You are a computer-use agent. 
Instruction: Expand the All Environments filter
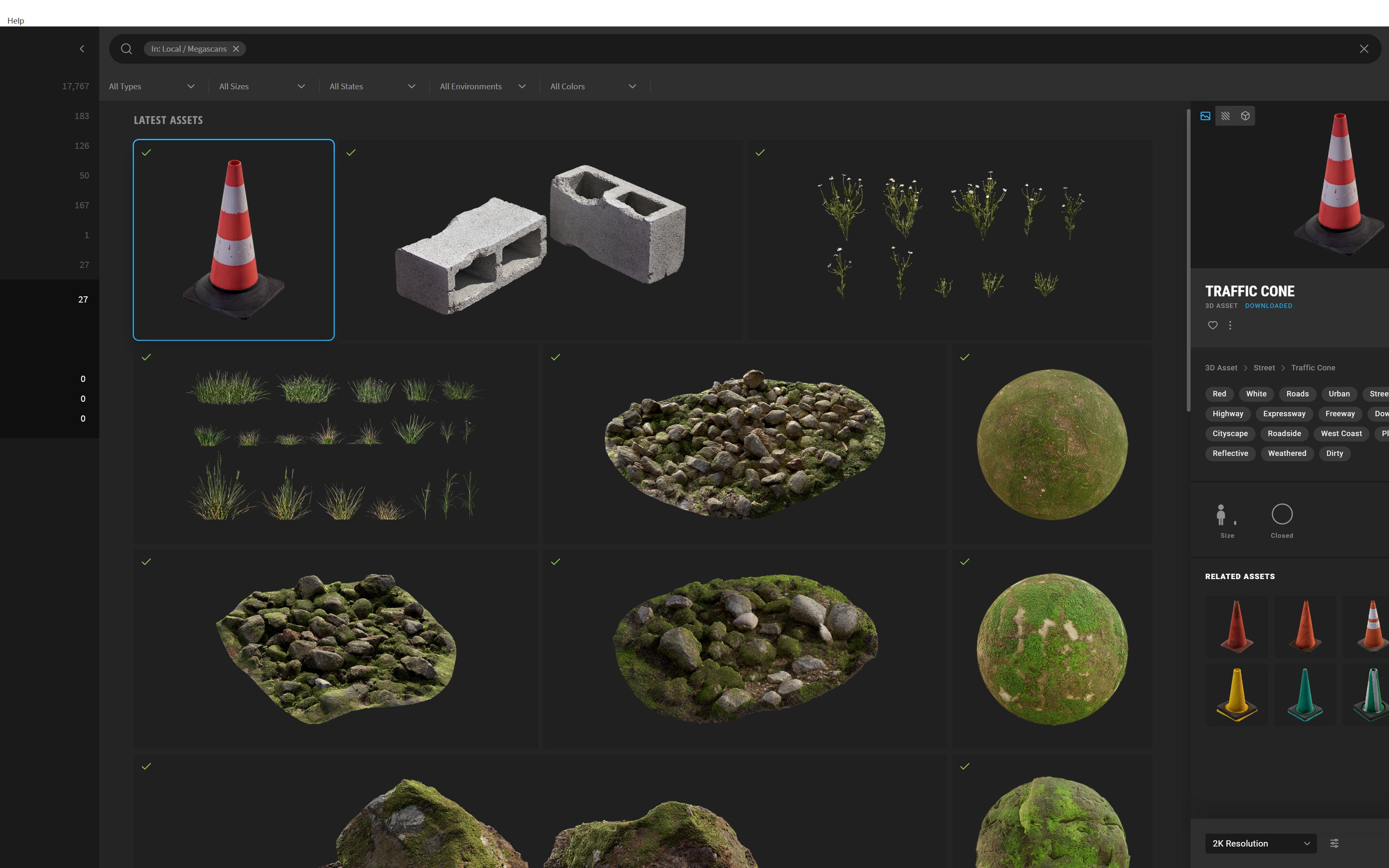click(x=483, y=86)
